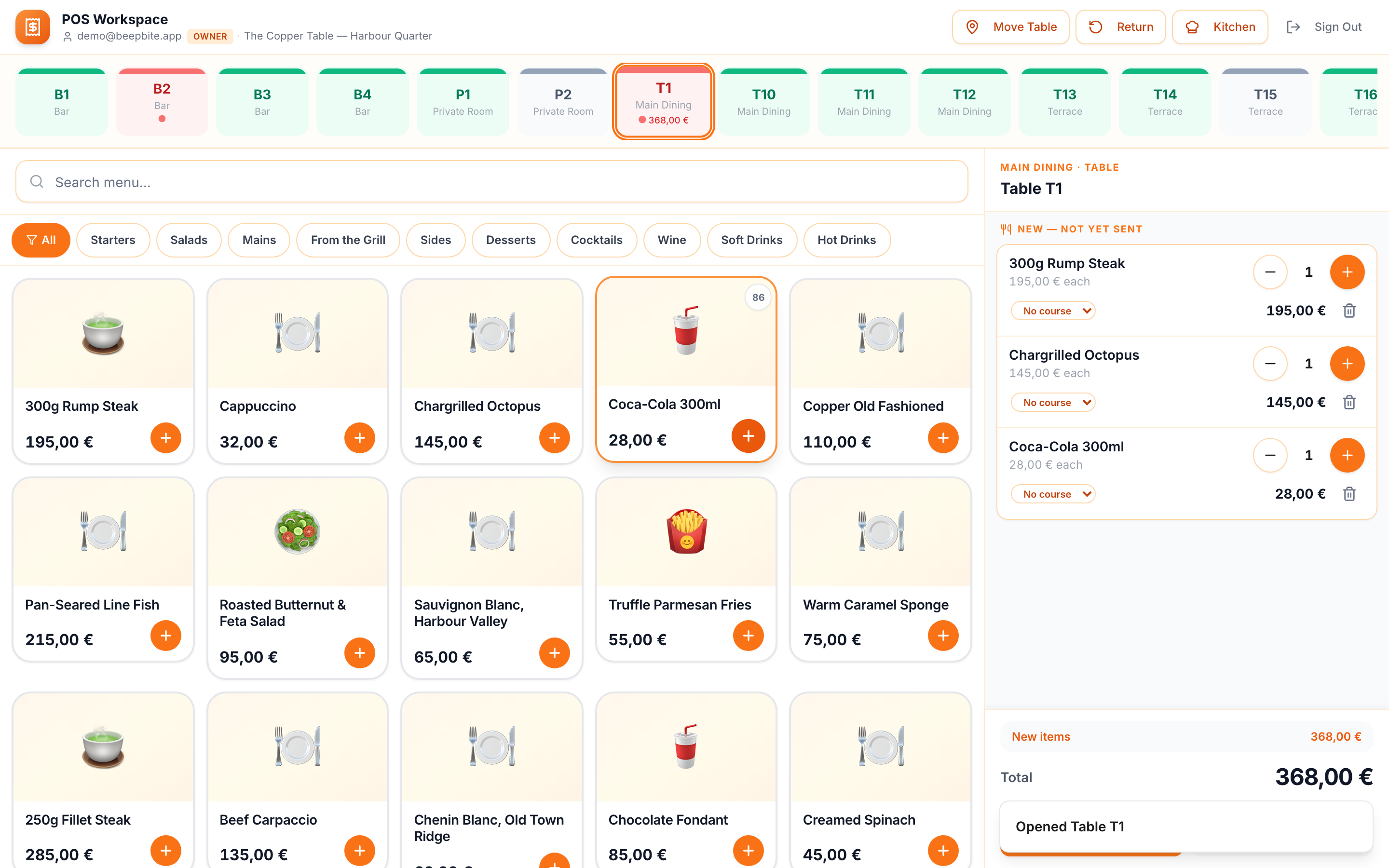Screen dimensions: 1389x868
Task: Filter menu by Wine
Action: (671, 240)
